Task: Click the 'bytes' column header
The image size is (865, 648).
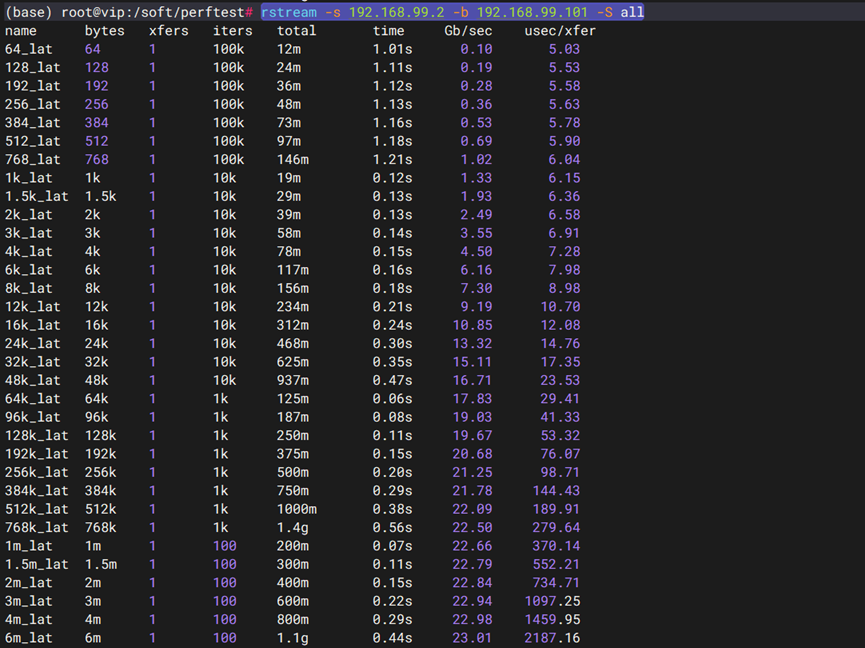Action: 105,31
